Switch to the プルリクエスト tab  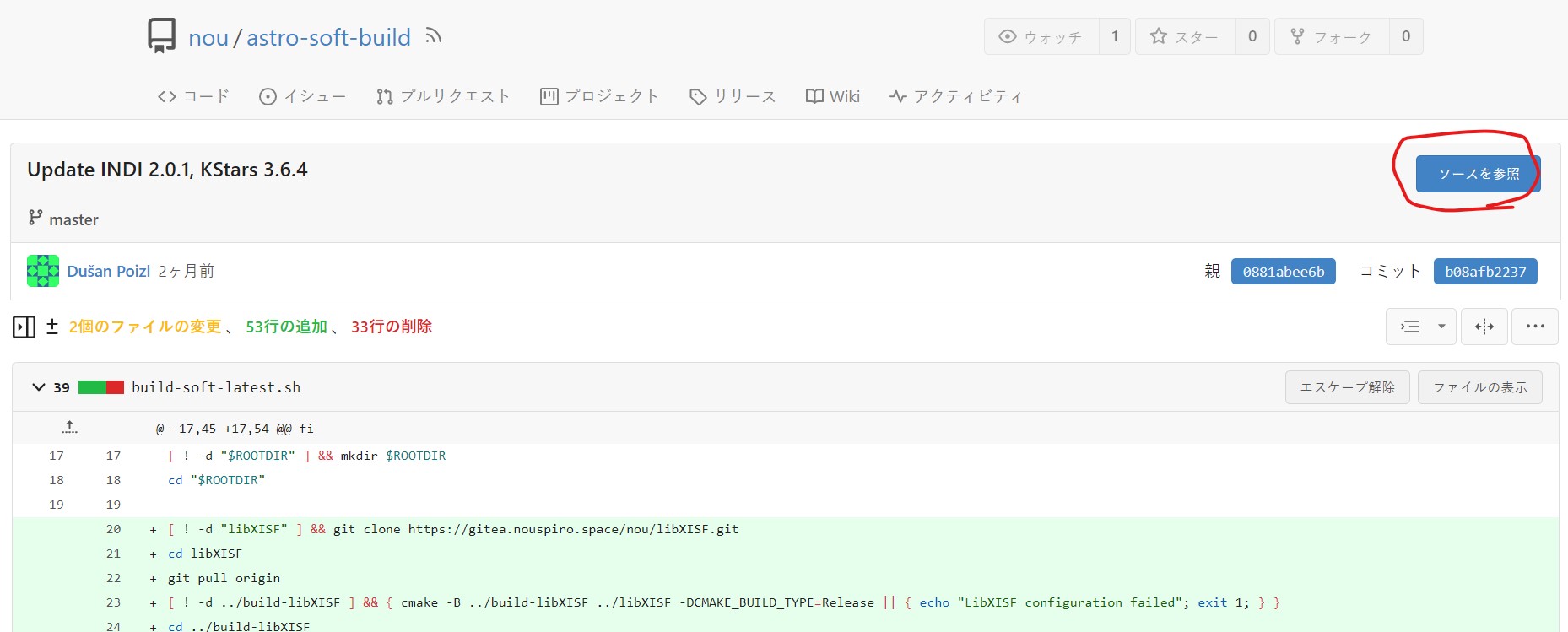443,96
